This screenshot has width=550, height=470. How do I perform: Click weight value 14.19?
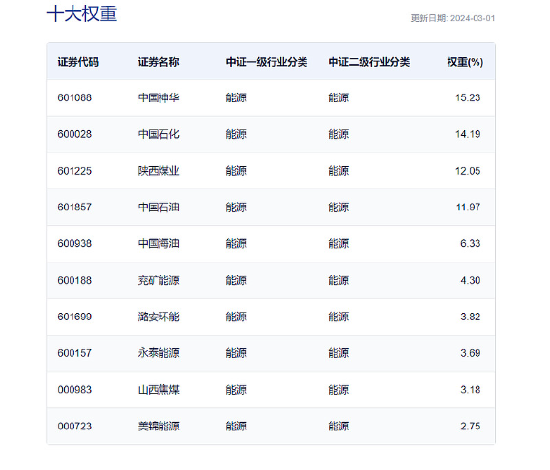(468, 134)
